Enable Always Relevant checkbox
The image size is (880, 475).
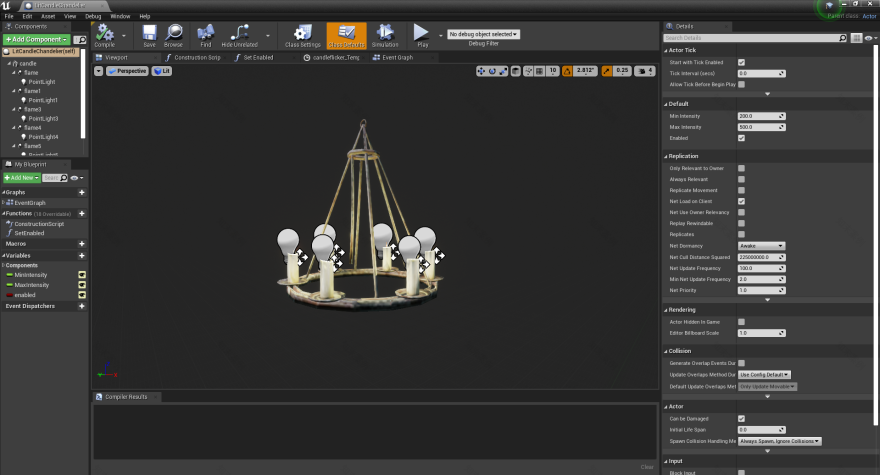coord(741,179)
